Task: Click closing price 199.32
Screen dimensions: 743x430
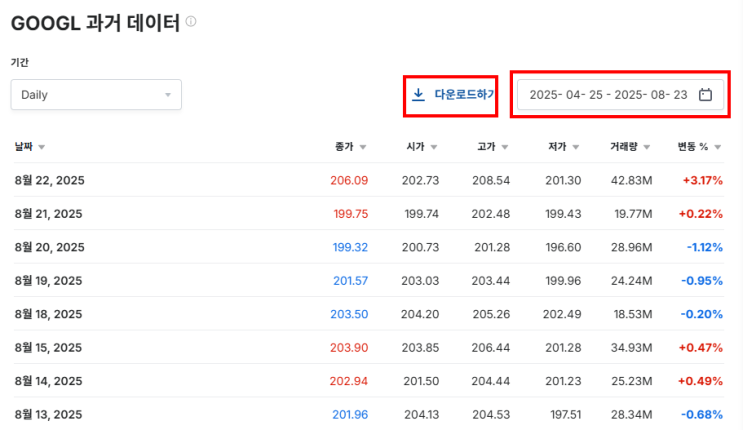Action: [x=350, y=247]
